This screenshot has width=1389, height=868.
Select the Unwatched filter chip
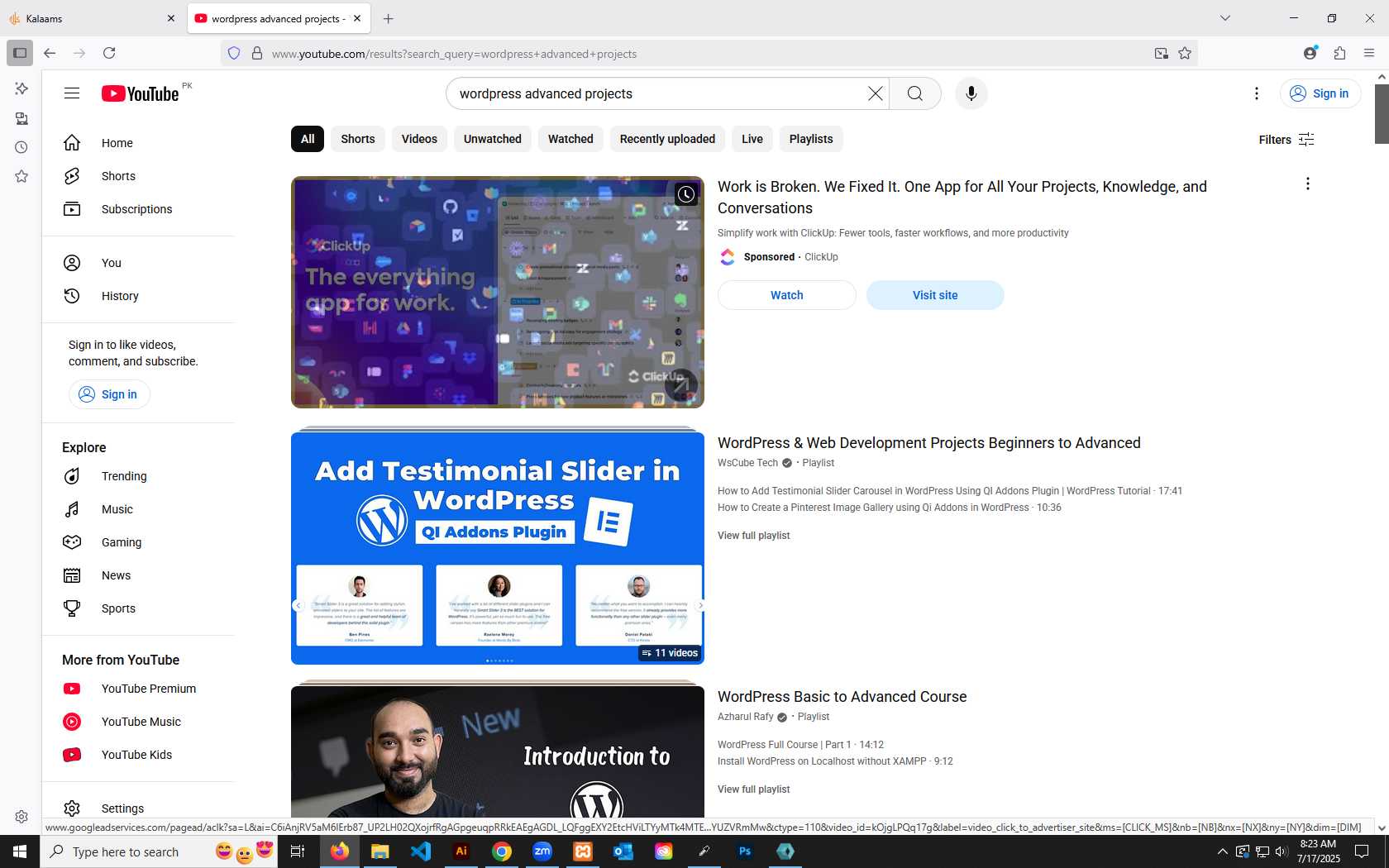pos(493,139)
